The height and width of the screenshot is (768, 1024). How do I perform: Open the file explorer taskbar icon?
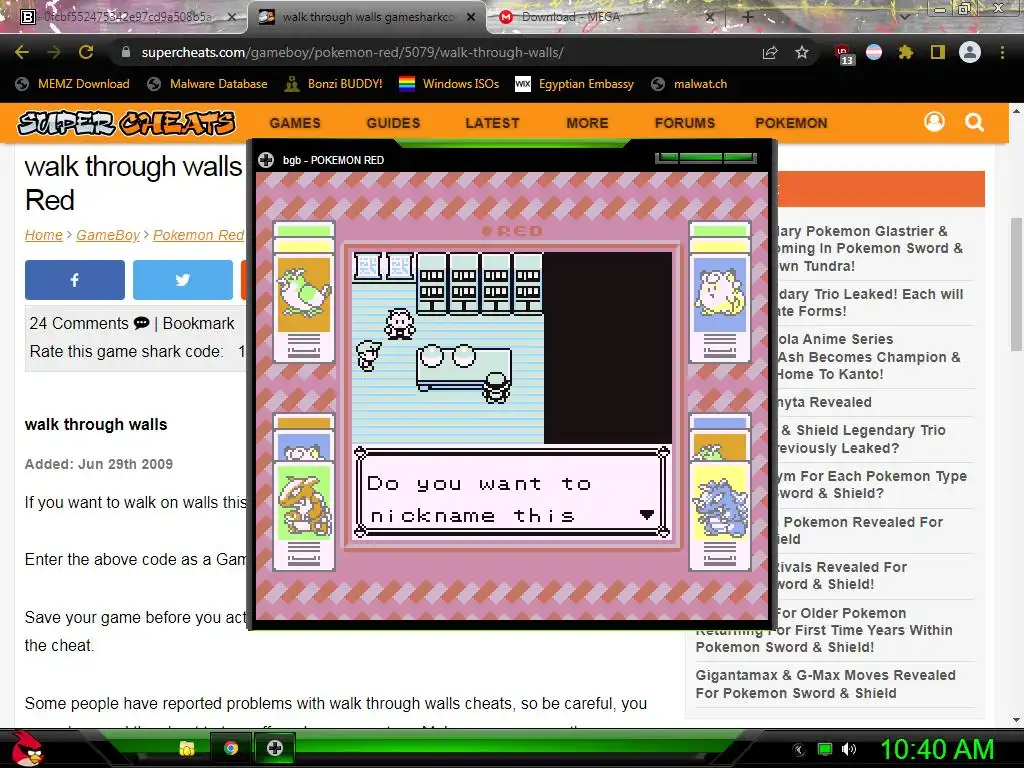tap(187, 748)
